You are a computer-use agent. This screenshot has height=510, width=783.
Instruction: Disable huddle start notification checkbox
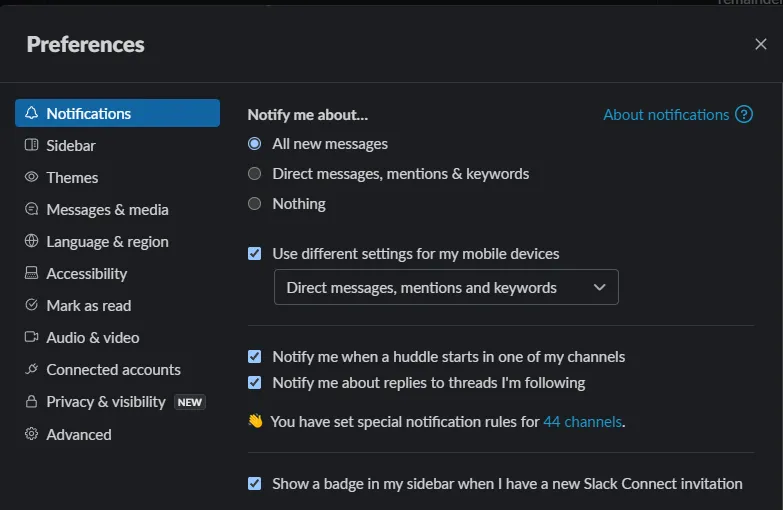coord(255,357)
